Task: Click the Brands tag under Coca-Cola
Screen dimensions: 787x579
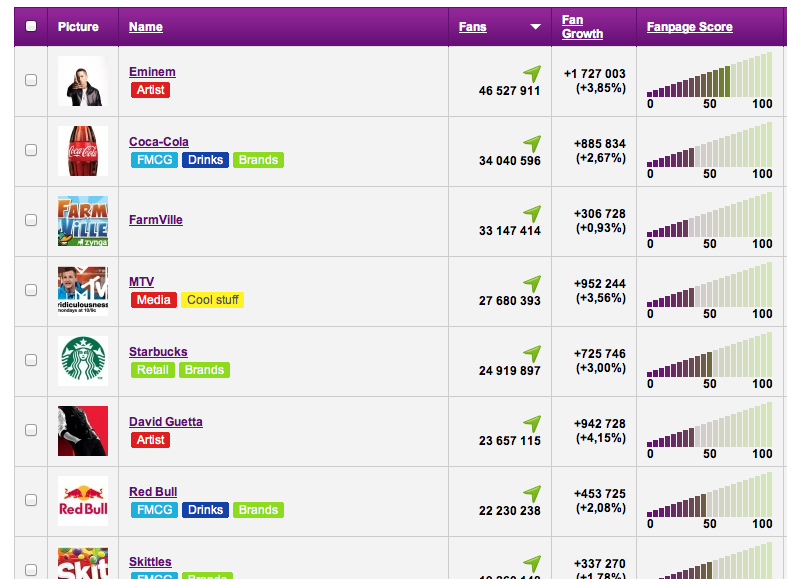Action: (x=258, y=160)
